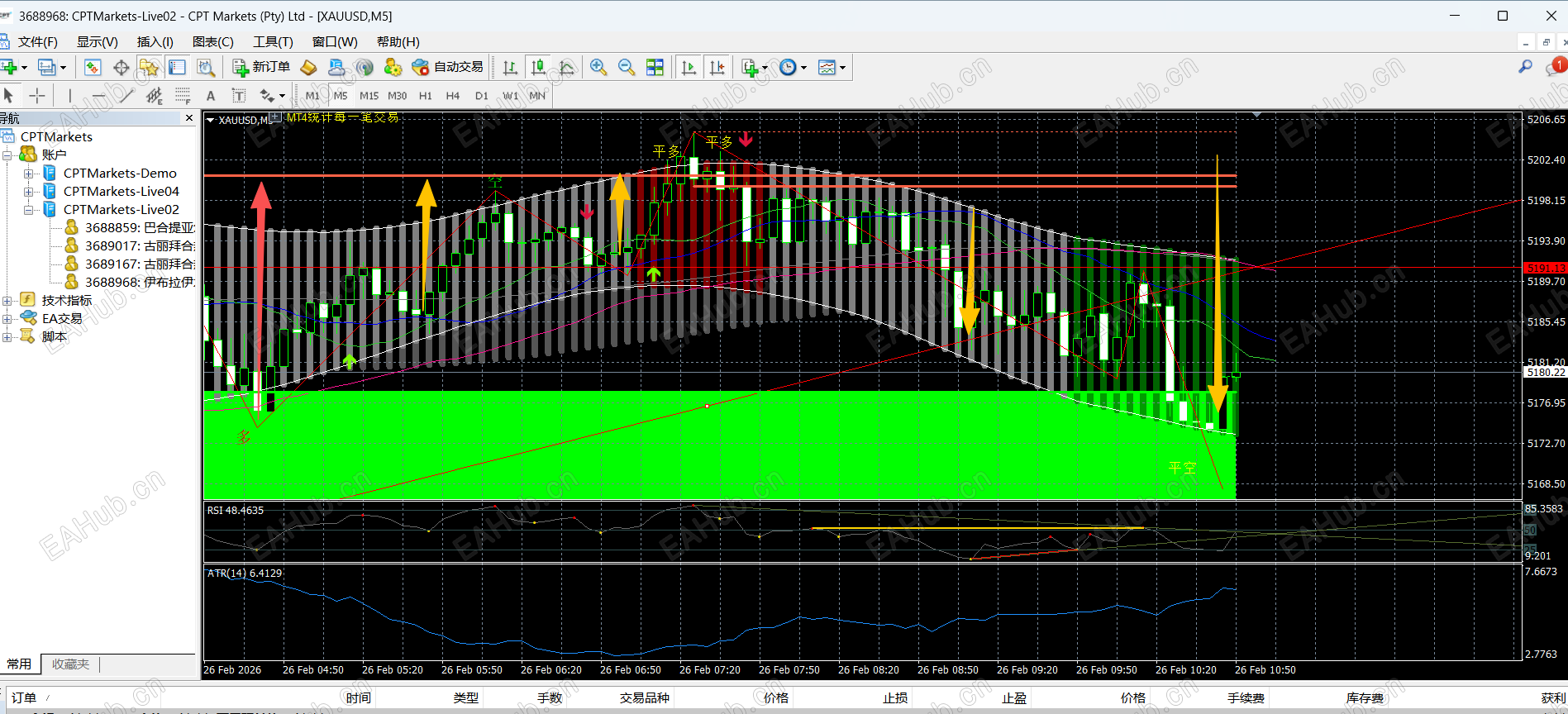Draw a vertical line
Viewport: 1568px width, 714px height.
(x=70, y=95)
